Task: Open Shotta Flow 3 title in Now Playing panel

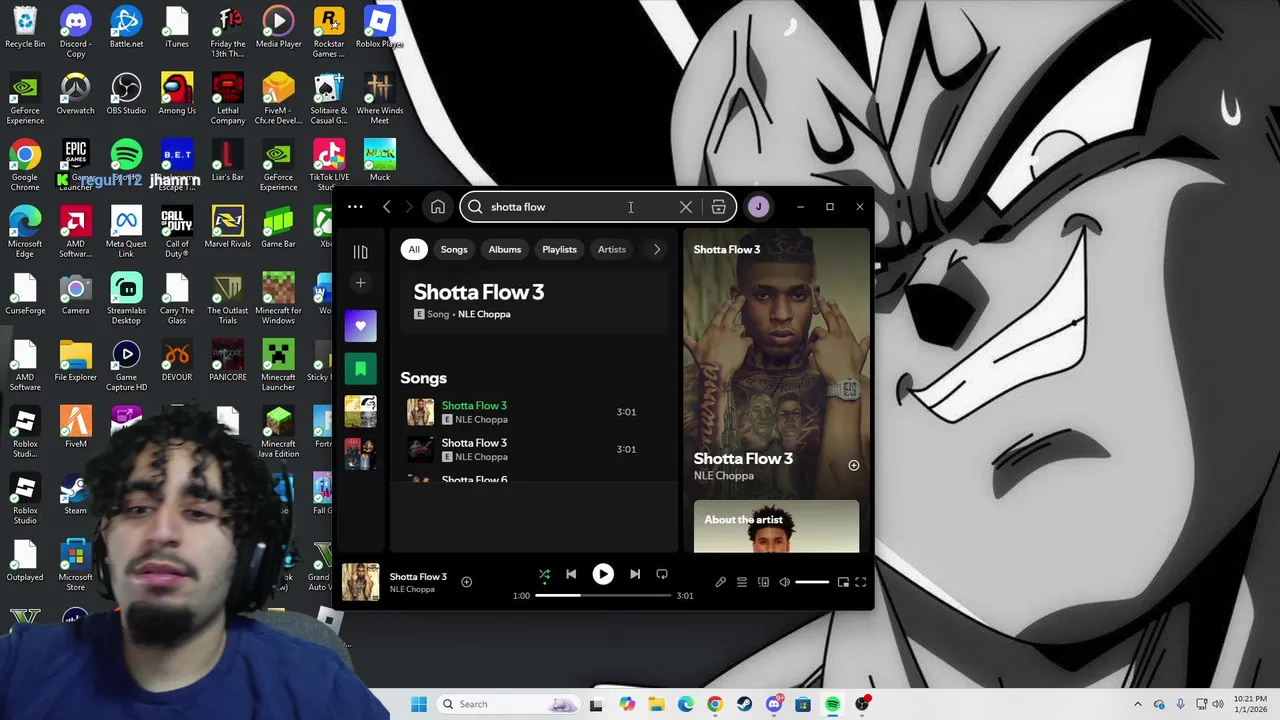Action: click(x=743, y=459)
